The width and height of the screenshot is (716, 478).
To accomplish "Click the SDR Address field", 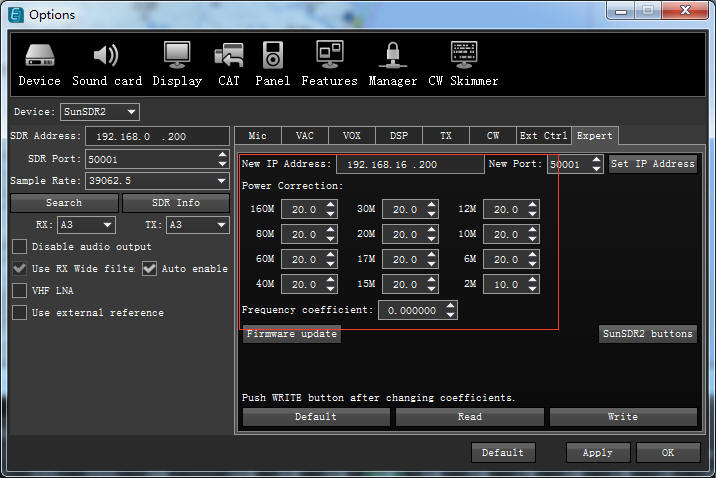I will click(x=157, y=137).
